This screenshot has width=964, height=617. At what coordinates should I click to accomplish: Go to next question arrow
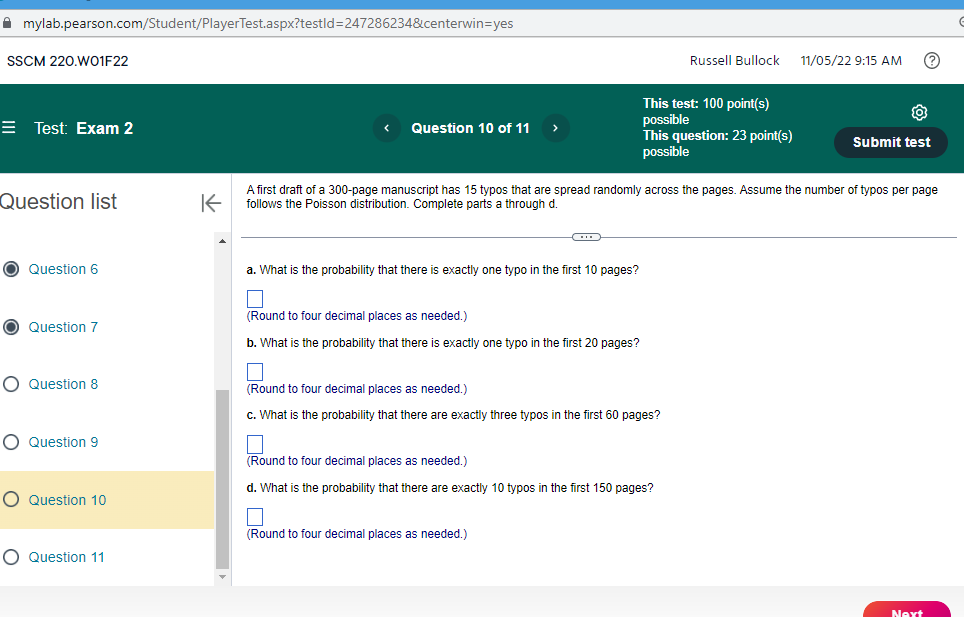pyautogui.click(x=555, y=128)
